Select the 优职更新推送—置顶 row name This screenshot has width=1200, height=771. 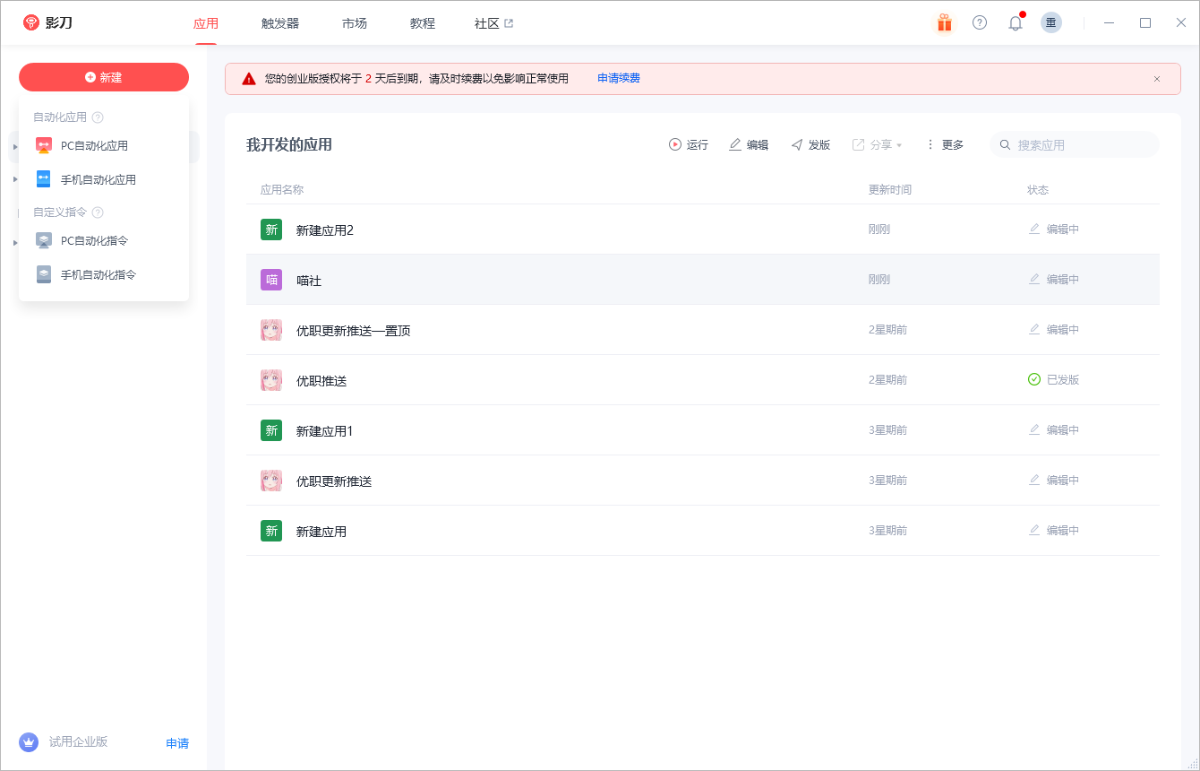353,331
